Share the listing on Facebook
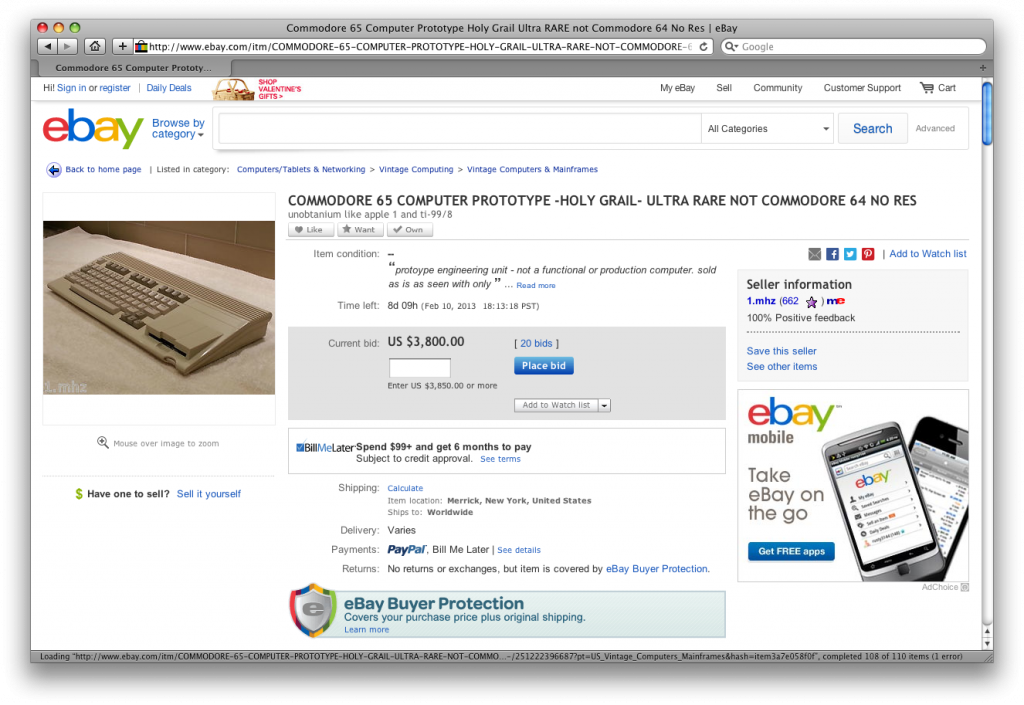This screenshot has height=705, width=1024. (832, 254)
